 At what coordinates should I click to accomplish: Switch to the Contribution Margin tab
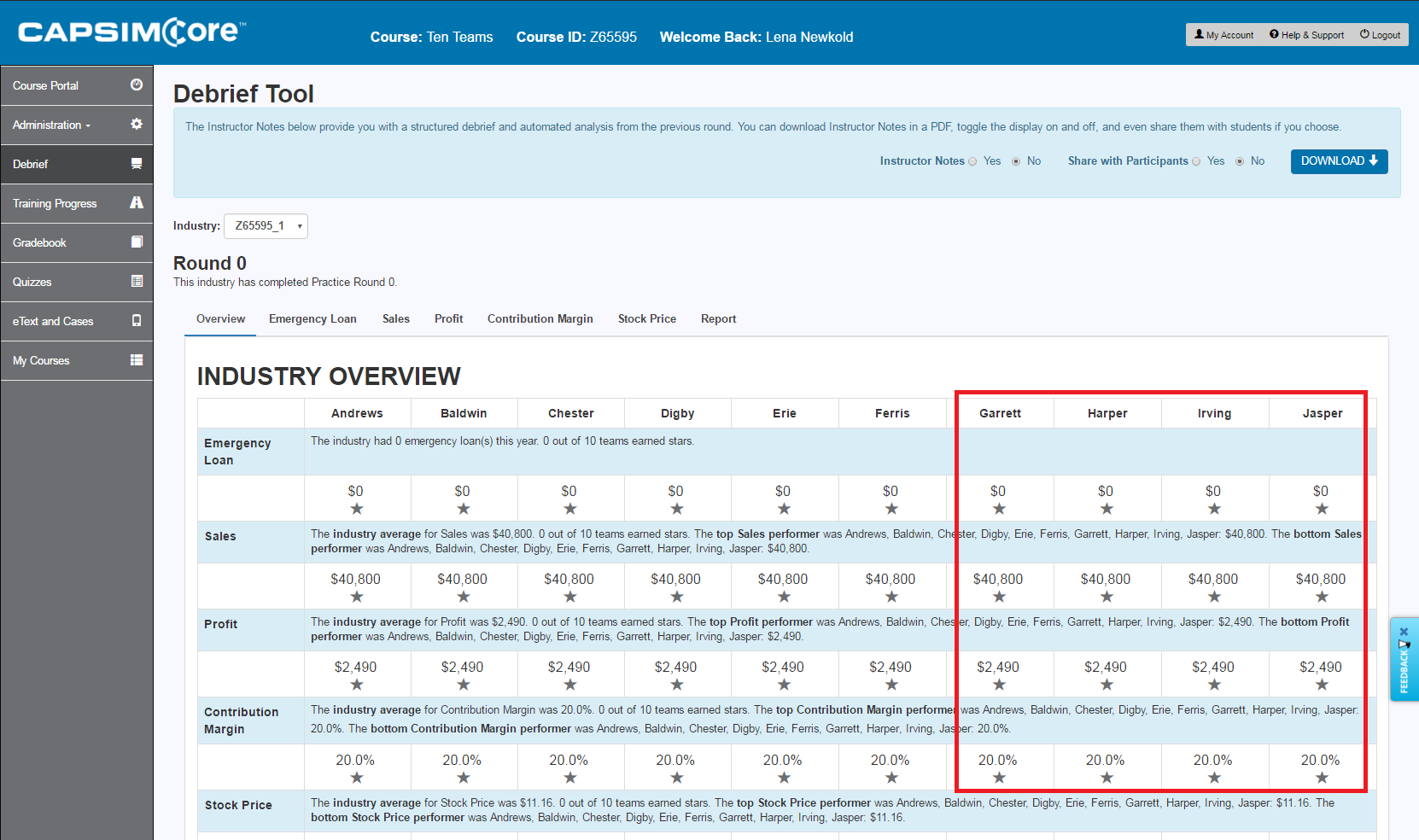(x=540, y=318)
